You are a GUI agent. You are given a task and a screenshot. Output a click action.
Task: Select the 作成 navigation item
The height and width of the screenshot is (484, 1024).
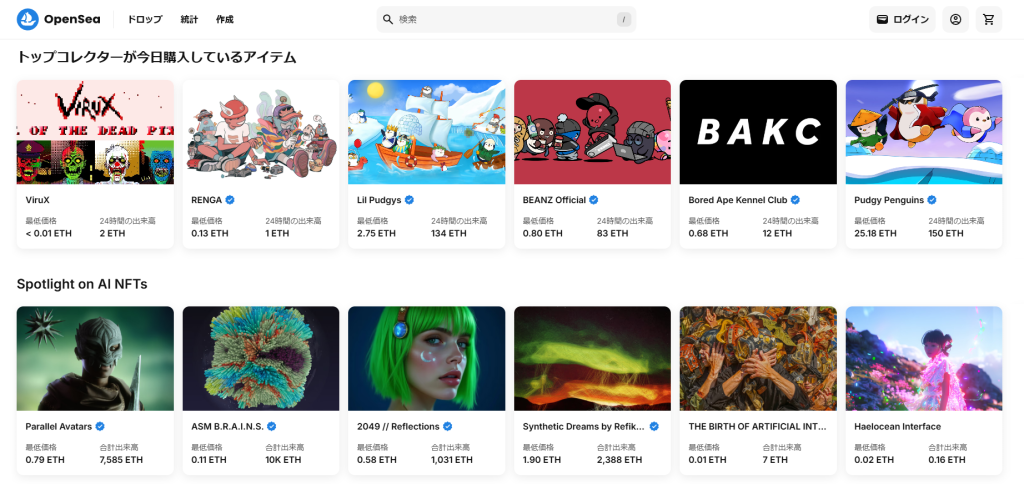pyautogui.click(x=225, y=19)
